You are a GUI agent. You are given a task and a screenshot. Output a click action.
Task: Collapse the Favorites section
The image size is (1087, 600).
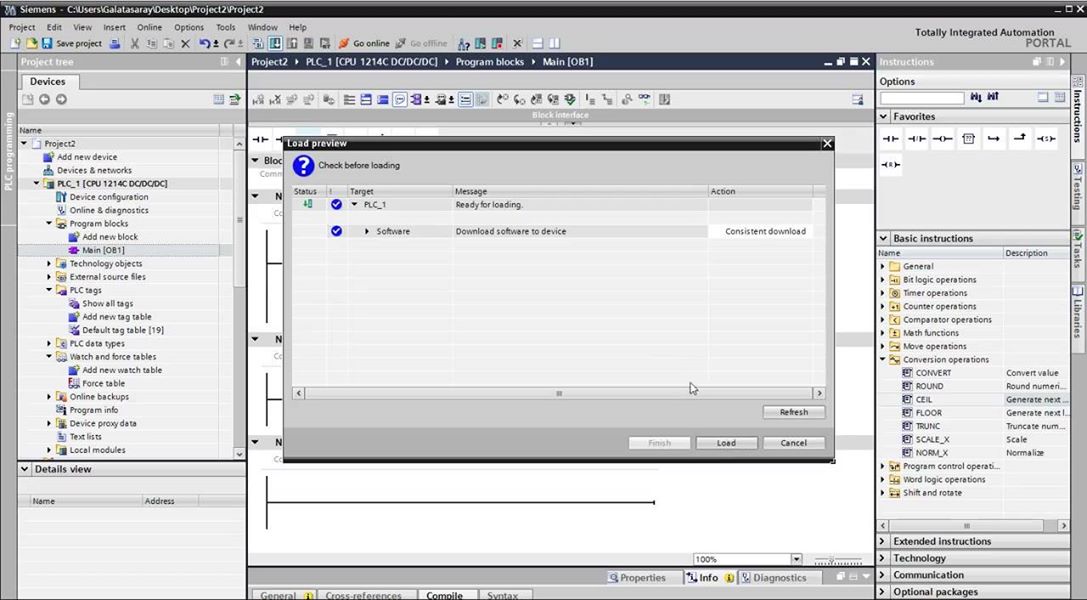[884, 116]
